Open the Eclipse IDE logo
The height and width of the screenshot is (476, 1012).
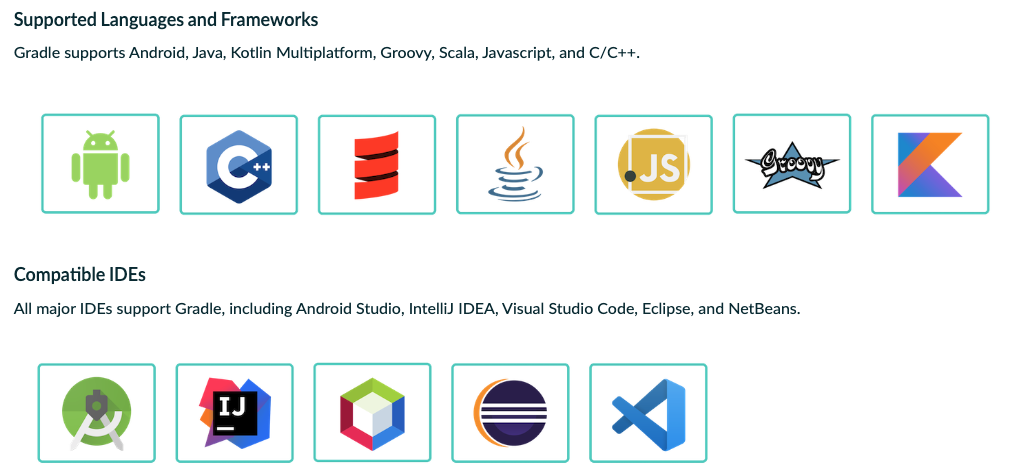point(510,413)
